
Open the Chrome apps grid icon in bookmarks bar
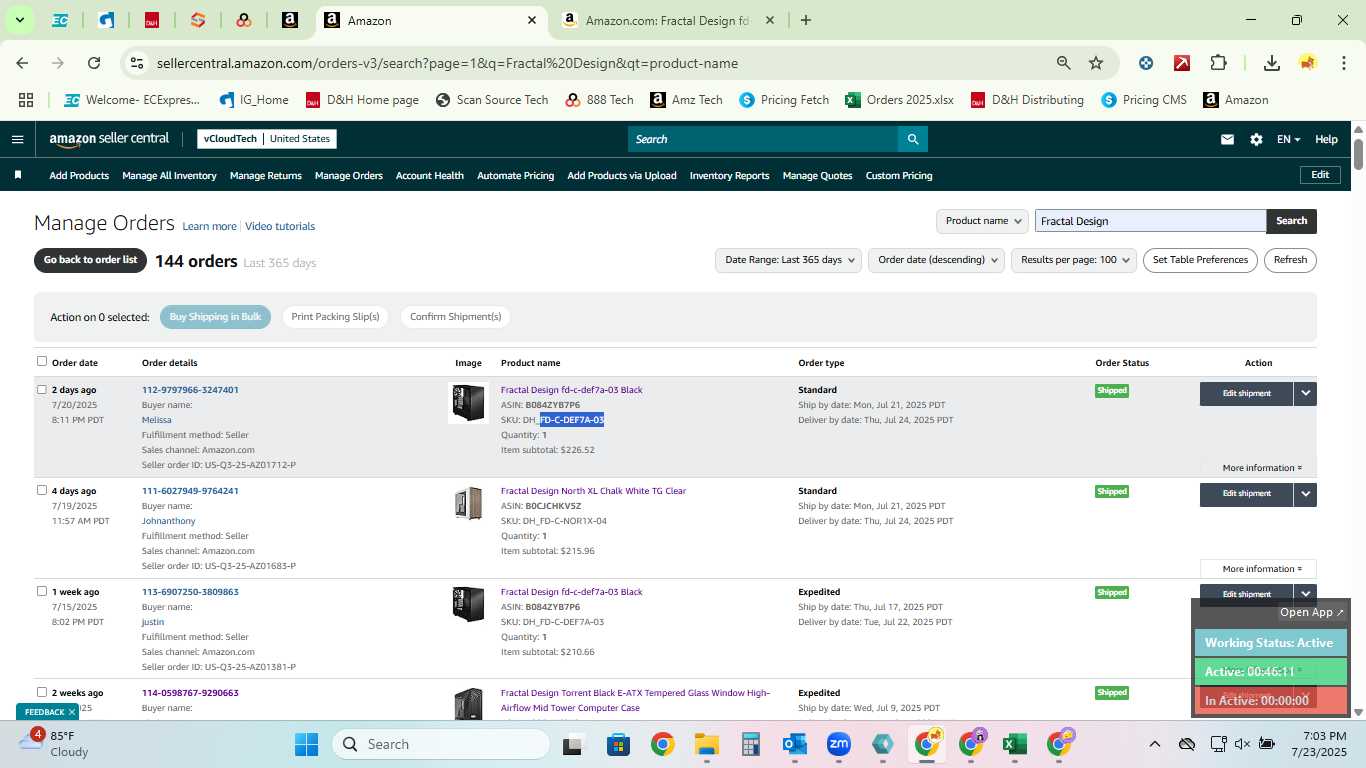pyautogui.click(x=26, y=100)
